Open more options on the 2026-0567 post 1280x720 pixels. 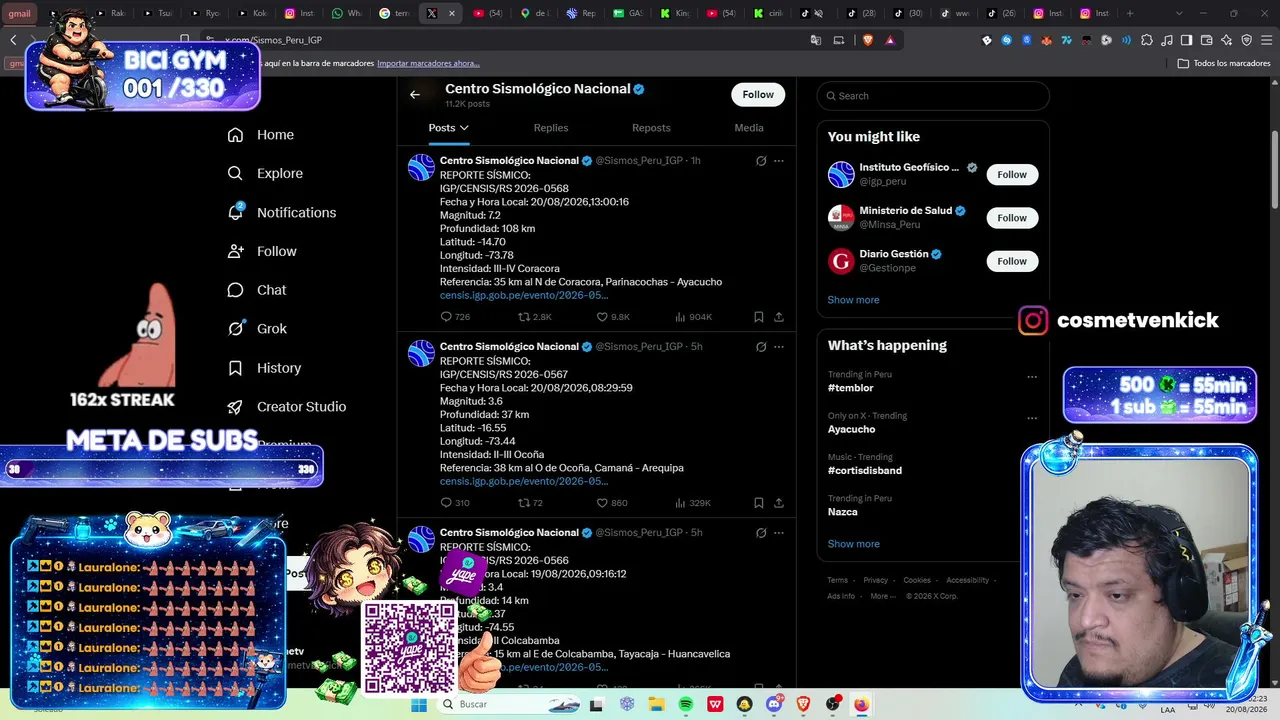tap(779, 347)
